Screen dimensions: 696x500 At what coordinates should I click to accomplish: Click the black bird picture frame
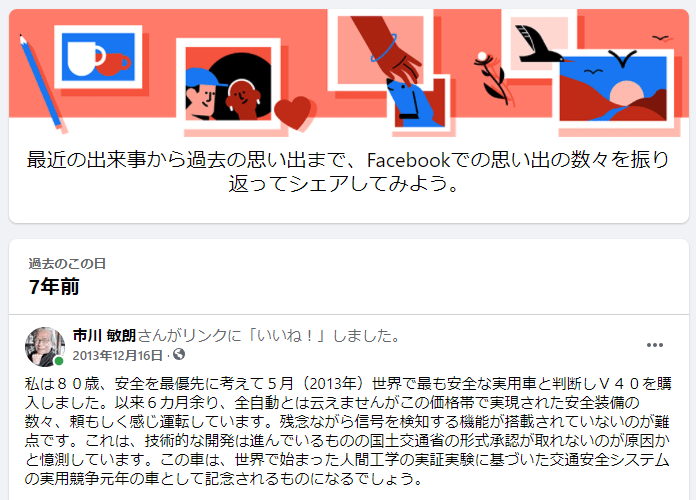pyautogui.click(x=539, y=40)
